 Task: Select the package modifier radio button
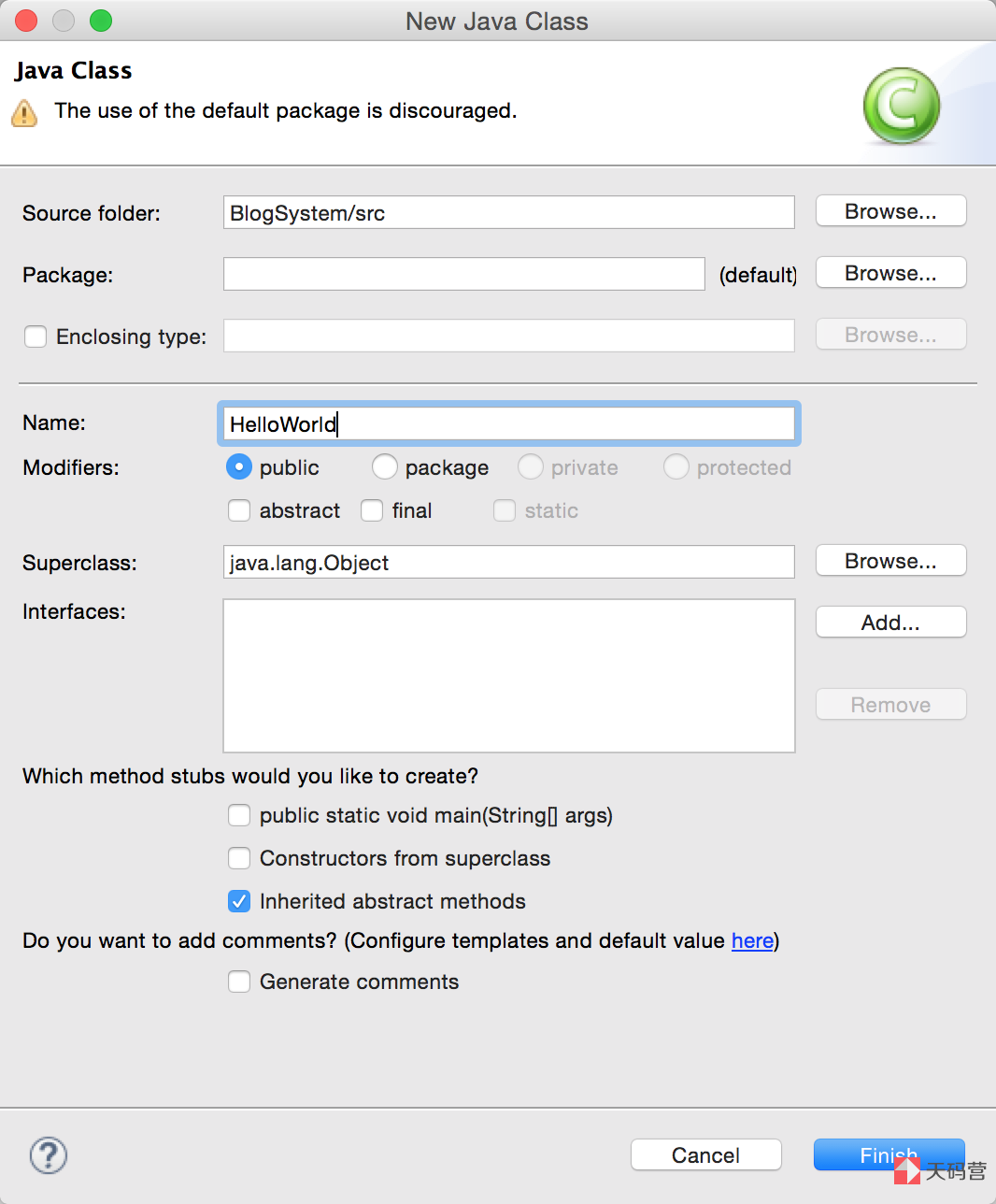[x=385, y=466]
